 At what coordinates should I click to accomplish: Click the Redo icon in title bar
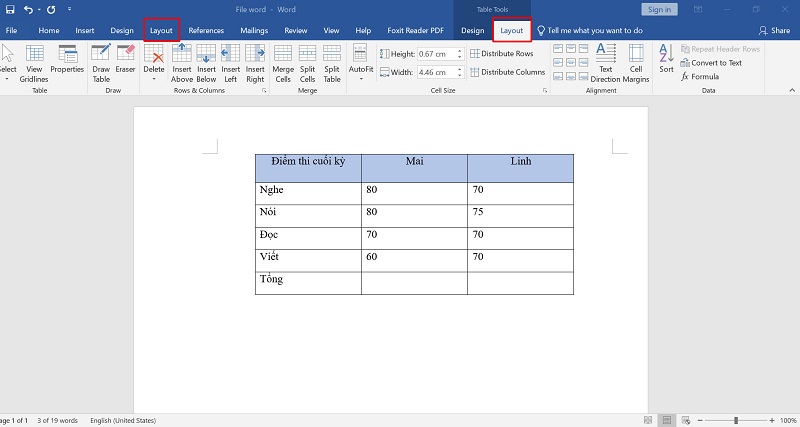pyautogui.click(x=51, y=9)
